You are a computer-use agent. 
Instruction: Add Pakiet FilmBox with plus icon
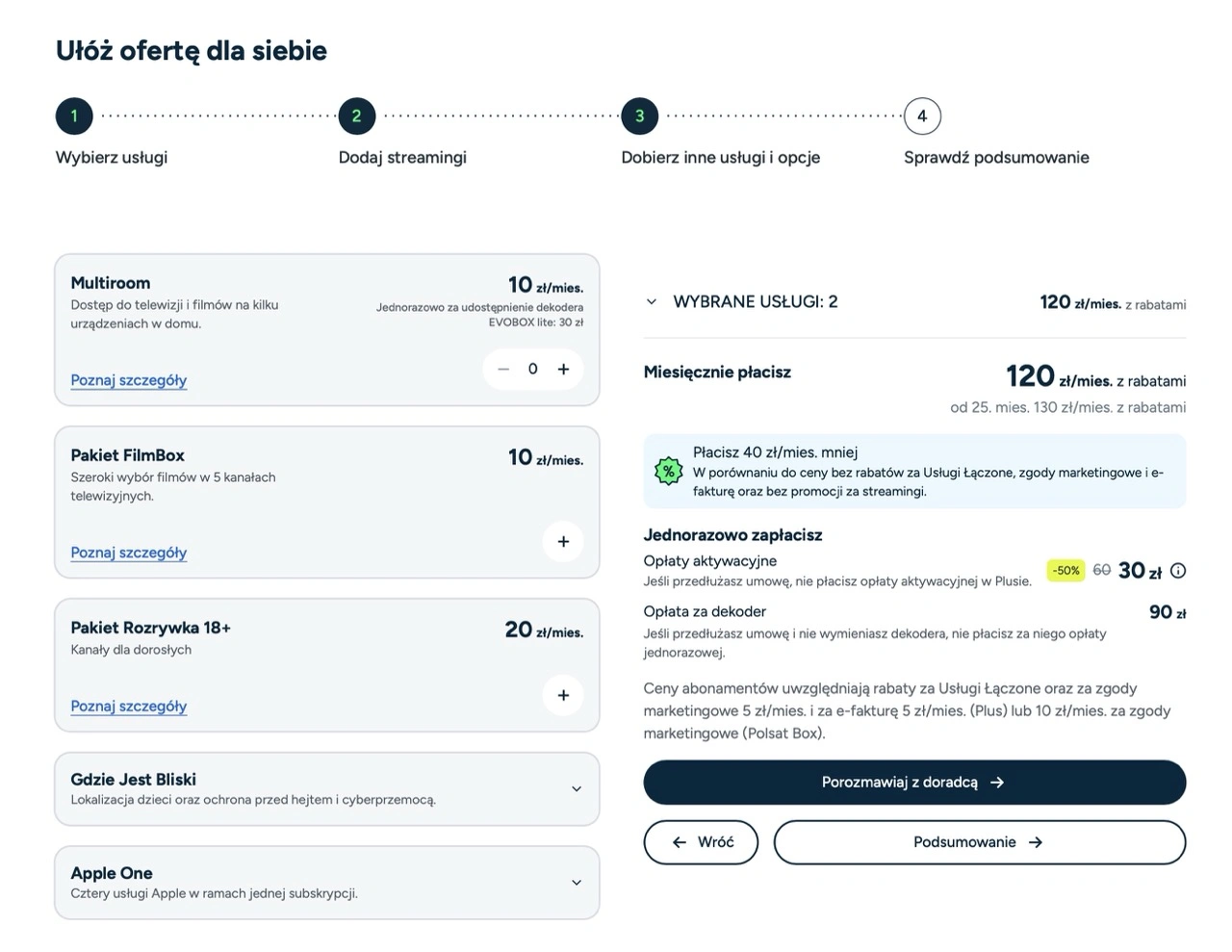563,541
